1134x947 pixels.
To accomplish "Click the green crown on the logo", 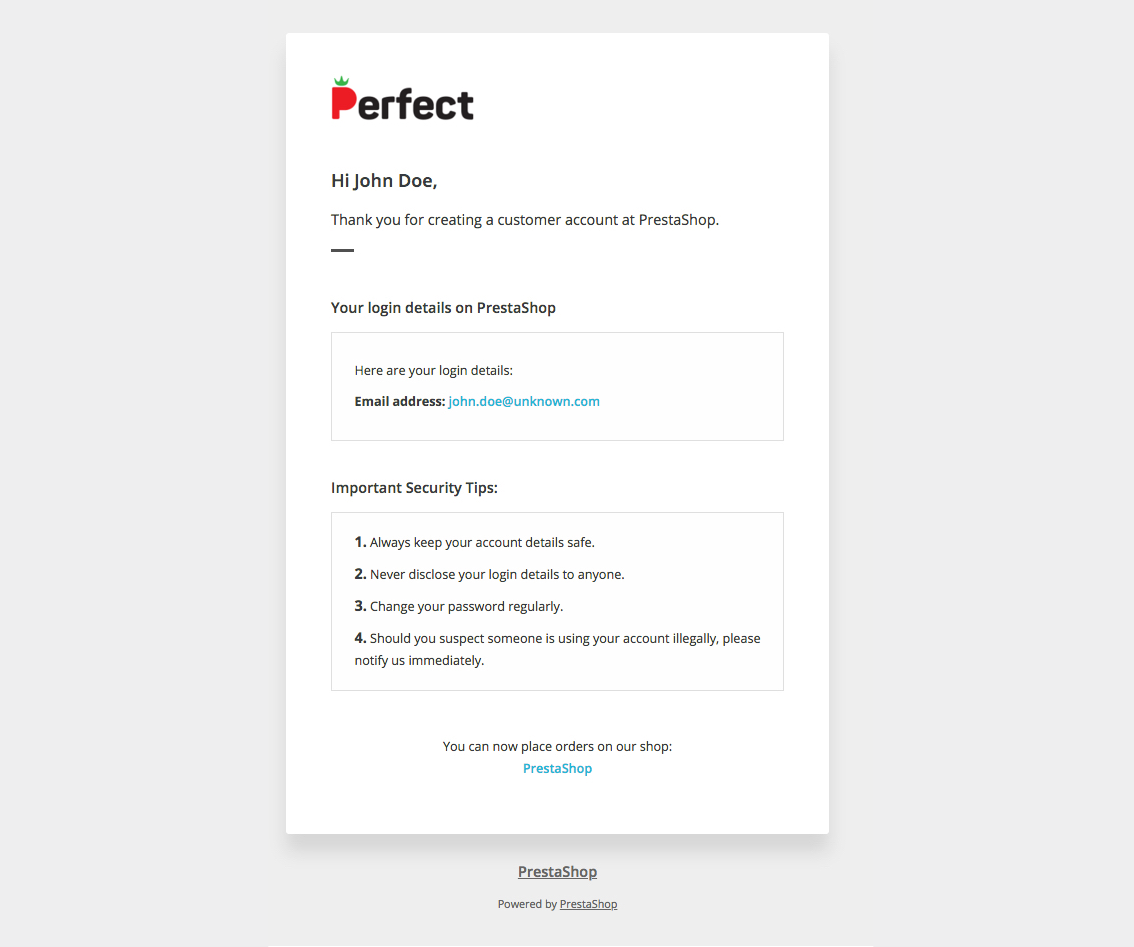I will (x=342, y=81).
